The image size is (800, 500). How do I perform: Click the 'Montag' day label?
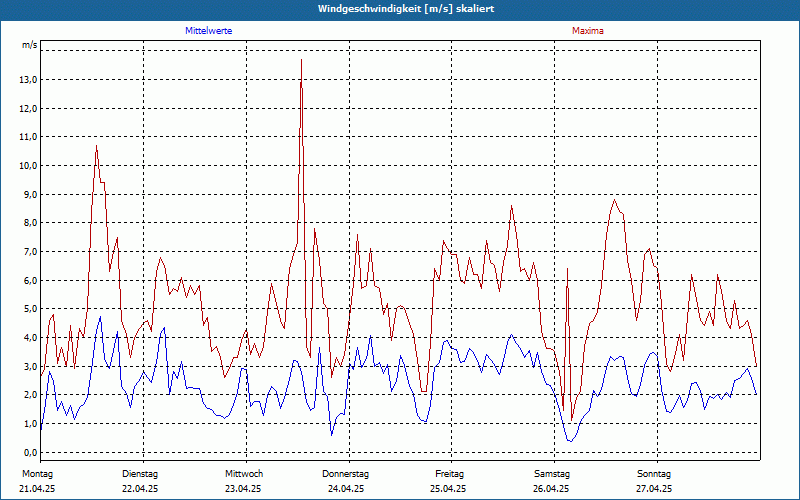coord(37,474)
